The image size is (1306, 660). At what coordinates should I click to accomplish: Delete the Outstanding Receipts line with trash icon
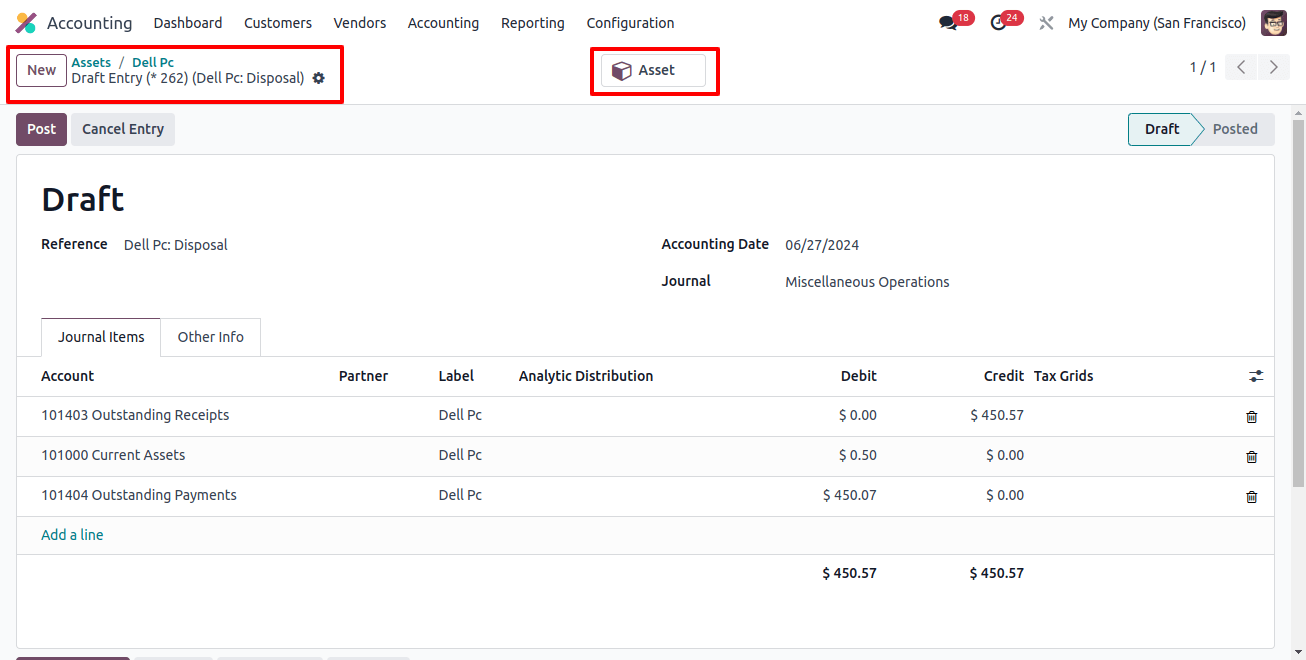[1251, 417]
